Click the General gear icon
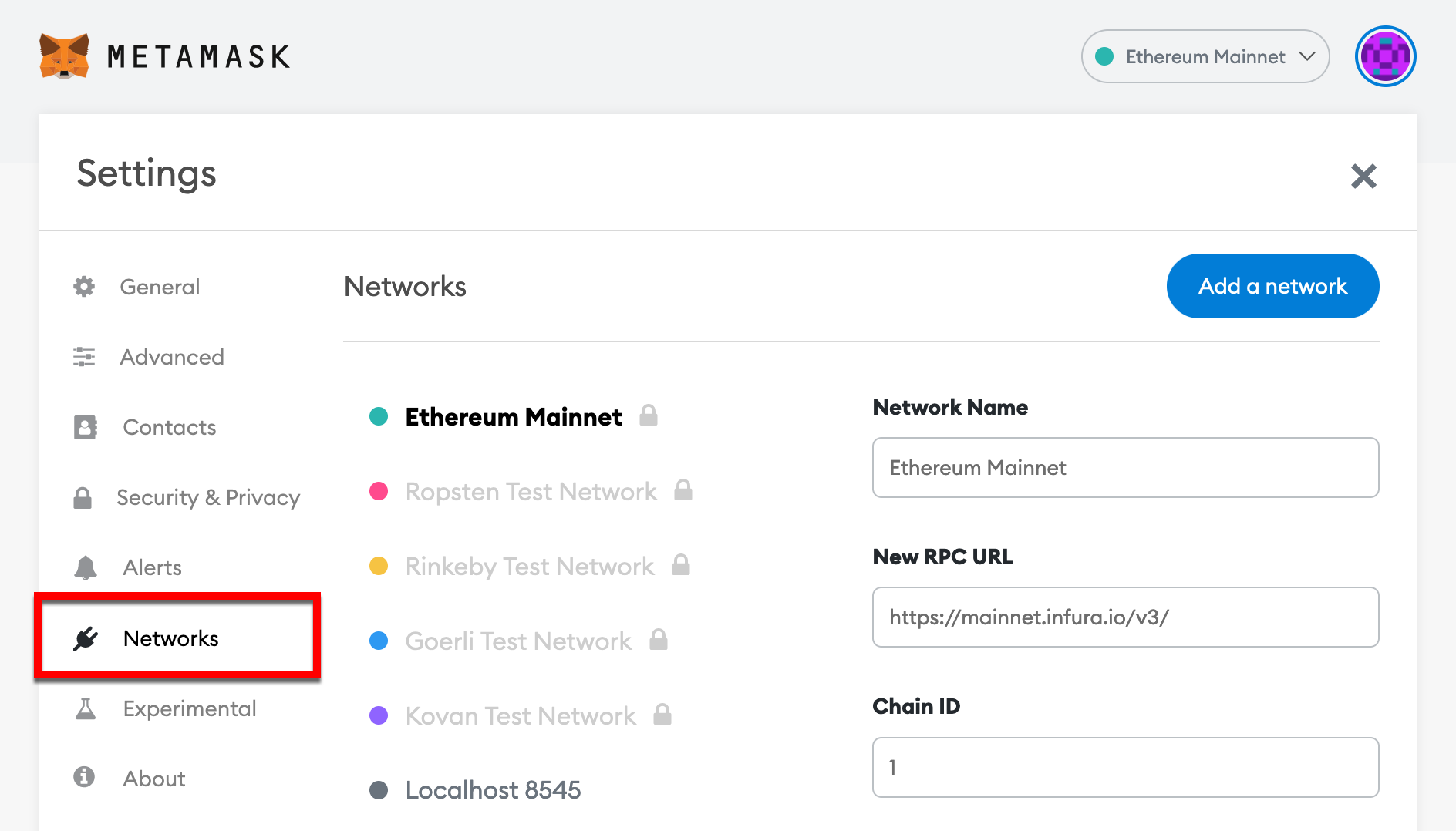The height and width of the screenshot is (831, 1456). (84, 287)
